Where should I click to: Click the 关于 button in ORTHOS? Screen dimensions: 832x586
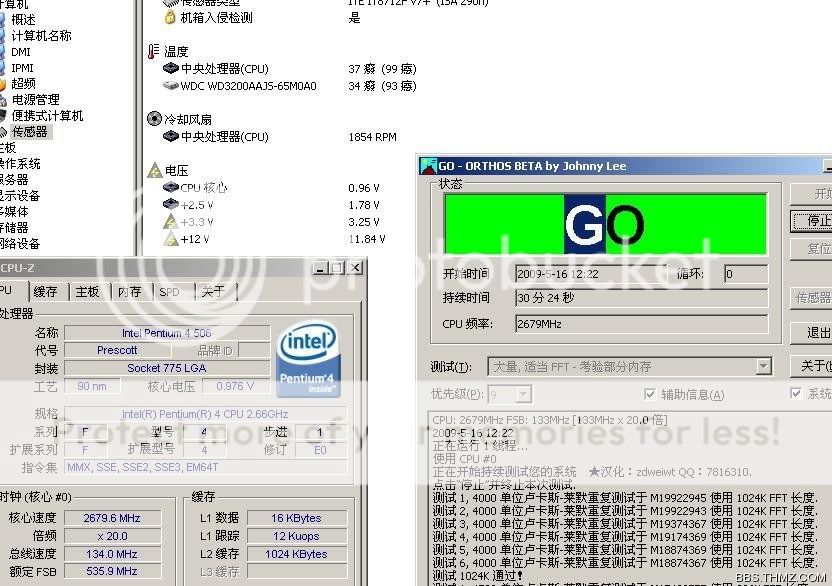point(813,366)
